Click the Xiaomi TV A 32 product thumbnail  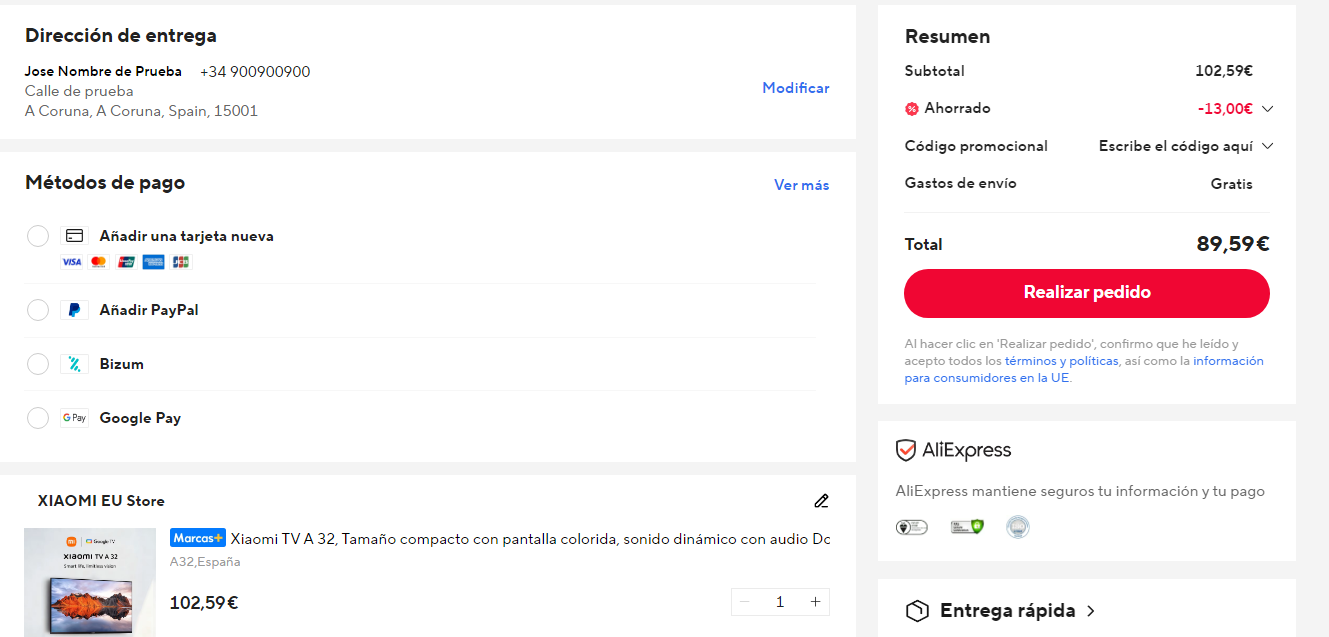[x=90, y=582]
